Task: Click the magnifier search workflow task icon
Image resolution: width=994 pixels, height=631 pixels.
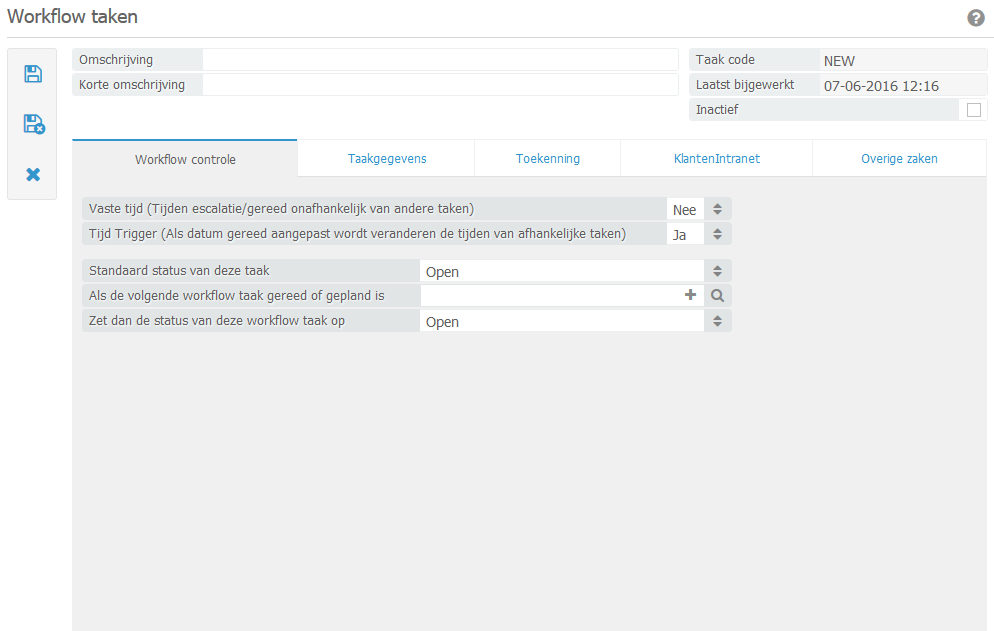Action: [717, 296]
